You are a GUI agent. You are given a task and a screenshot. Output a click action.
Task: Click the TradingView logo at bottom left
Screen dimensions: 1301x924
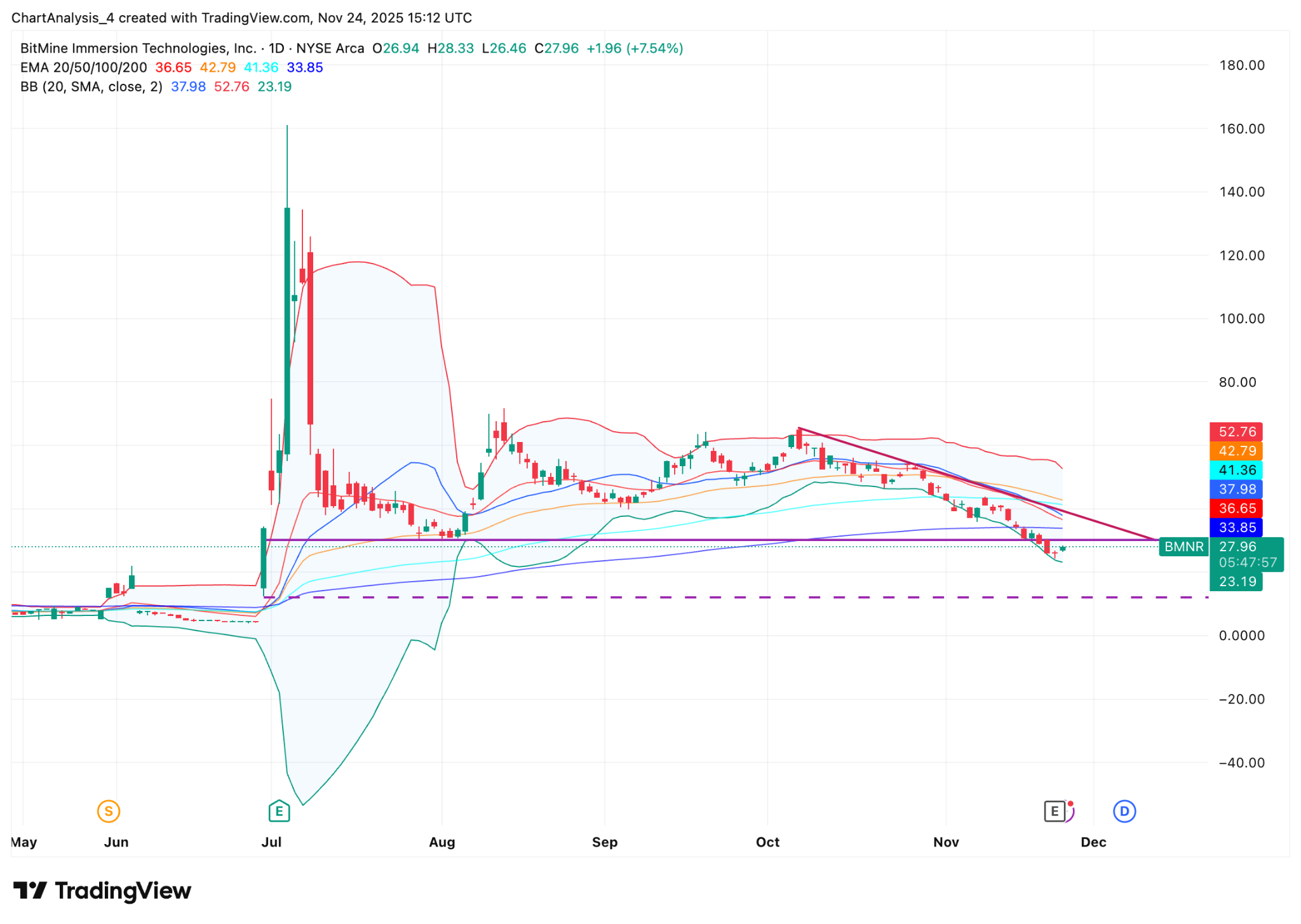(x=102, y=891)
